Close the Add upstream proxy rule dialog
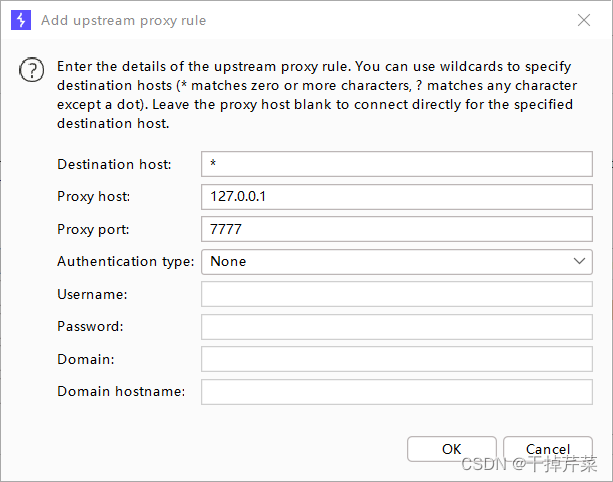The width and height of the screenshot is (613, 482). click(x=584, y=20)
